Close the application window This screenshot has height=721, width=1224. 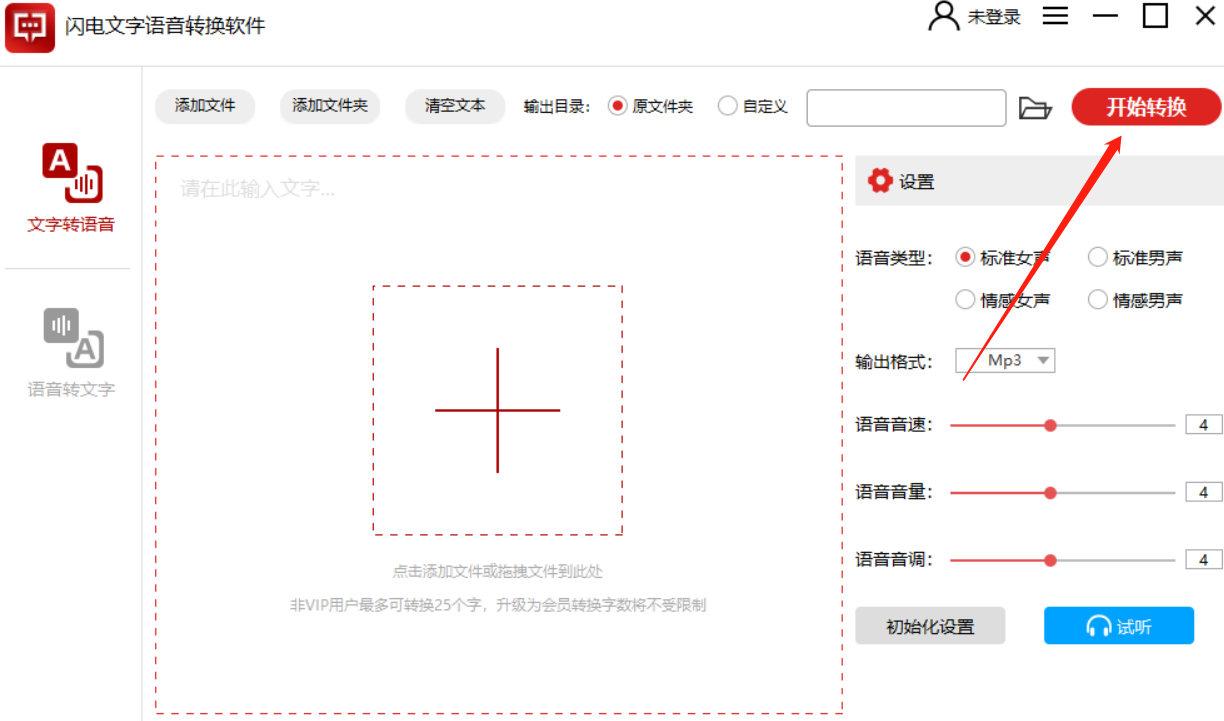[1206, 16]
